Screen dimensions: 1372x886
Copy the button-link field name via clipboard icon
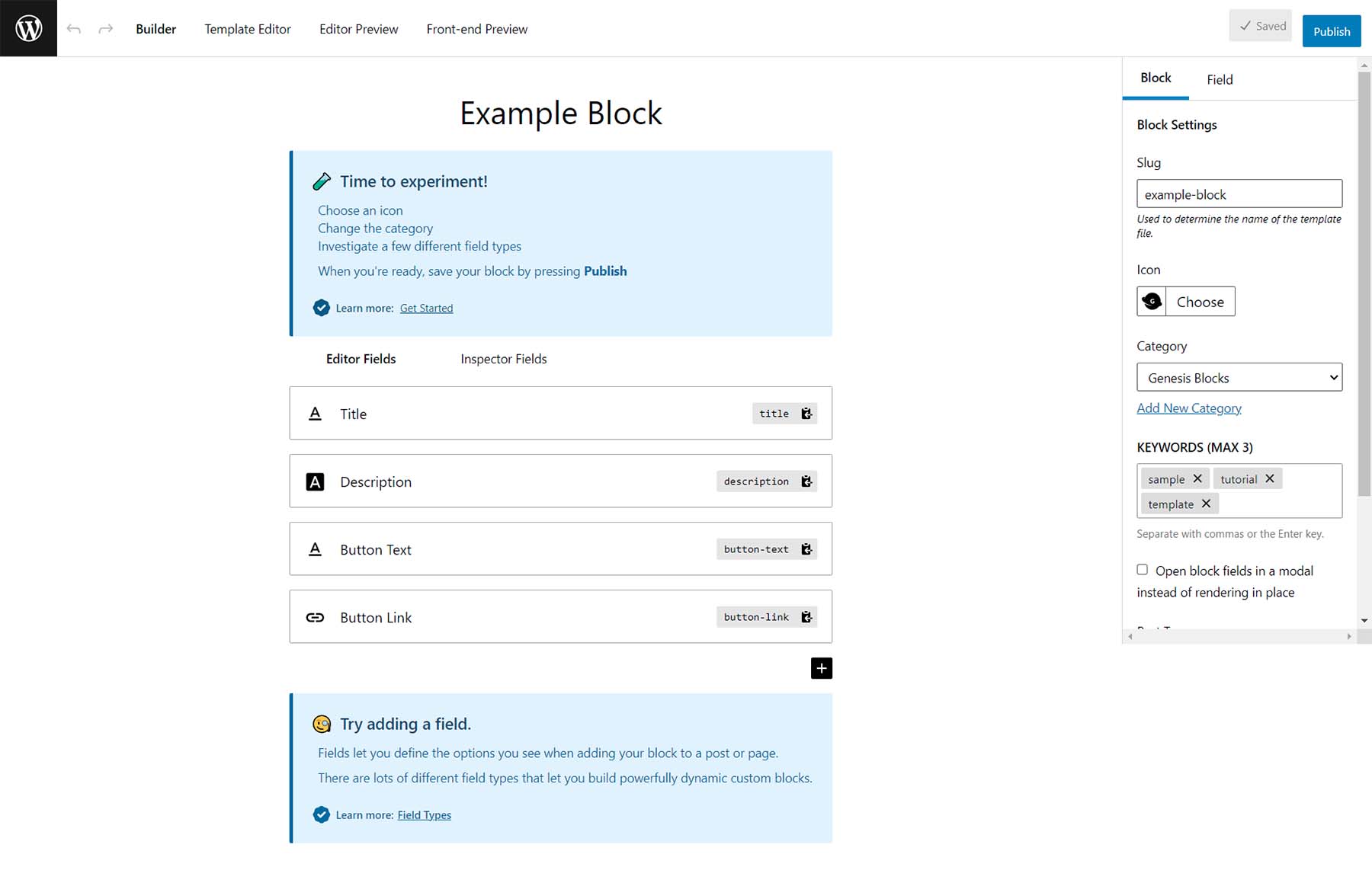click(x=806, y=616)
